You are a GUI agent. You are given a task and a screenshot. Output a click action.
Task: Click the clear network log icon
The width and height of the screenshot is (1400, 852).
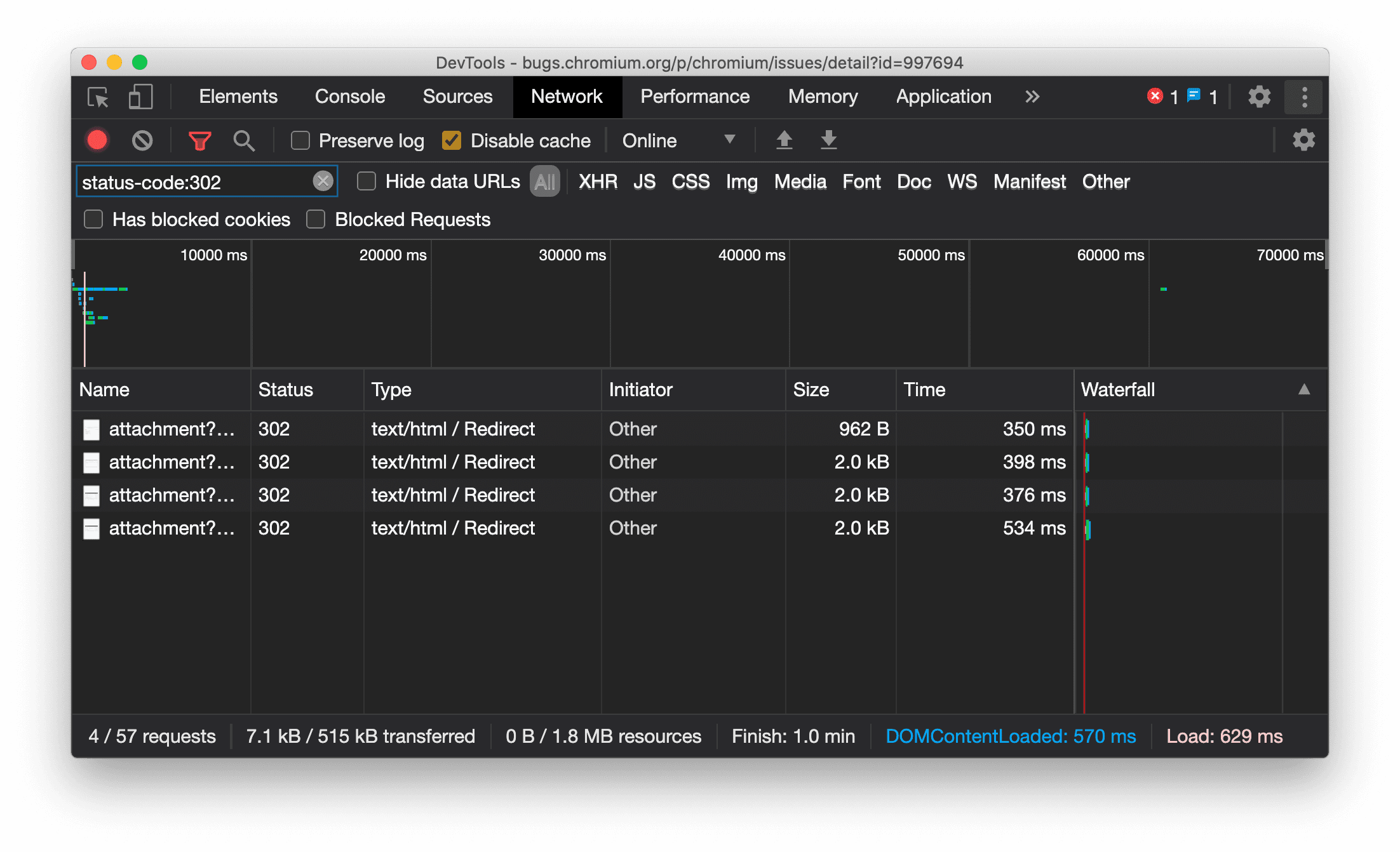[142, 140]
